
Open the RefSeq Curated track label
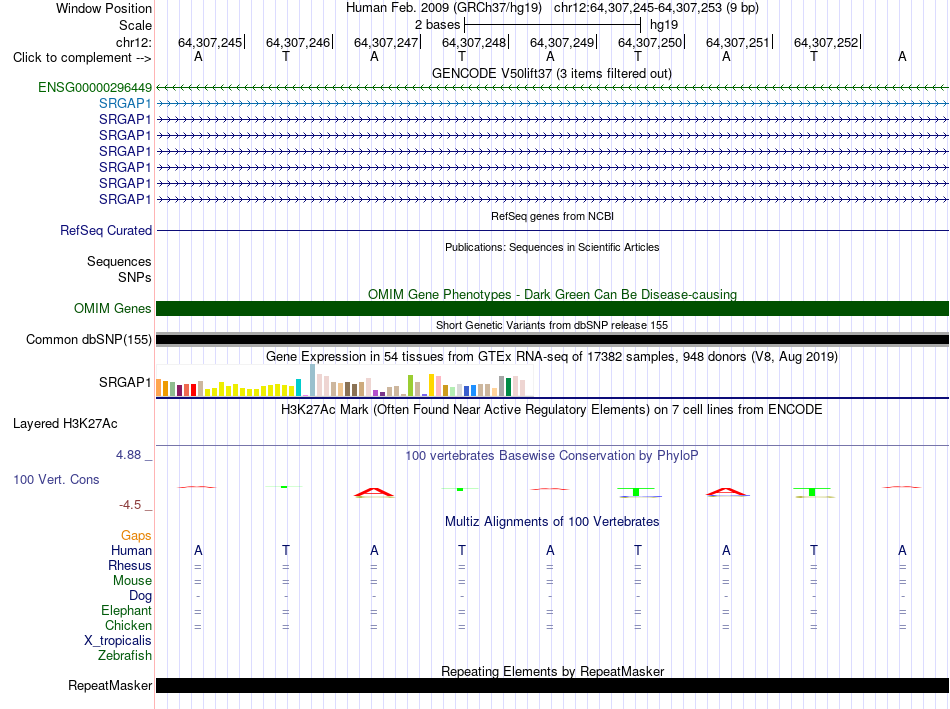[106, 230]
